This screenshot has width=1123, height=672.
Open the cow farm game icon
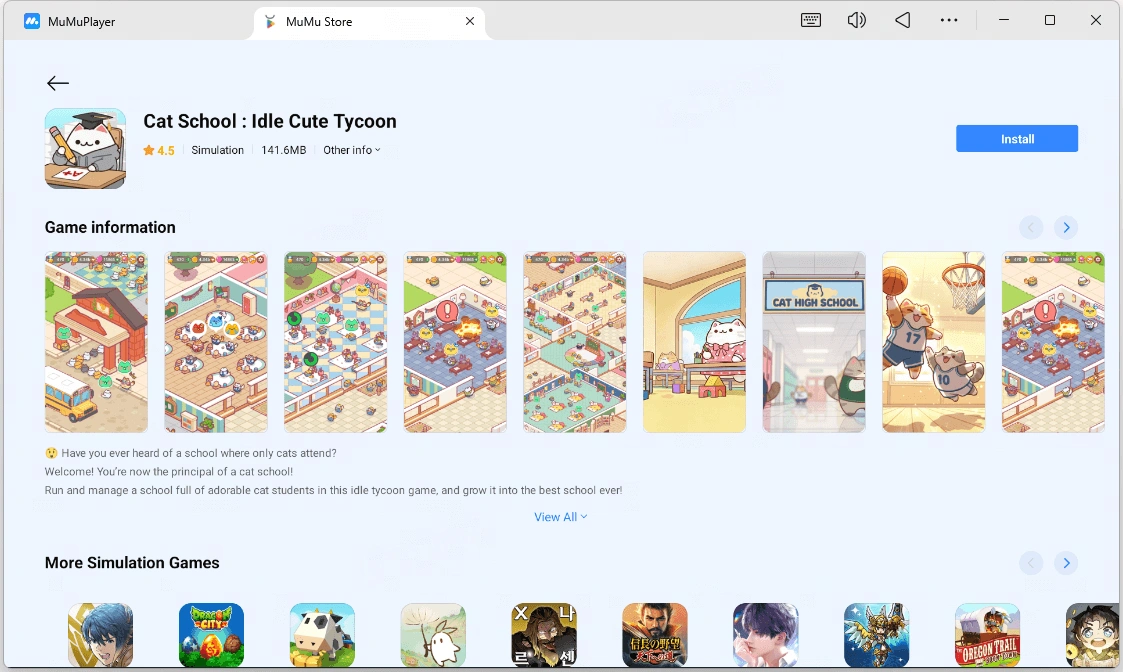point(322,635)
